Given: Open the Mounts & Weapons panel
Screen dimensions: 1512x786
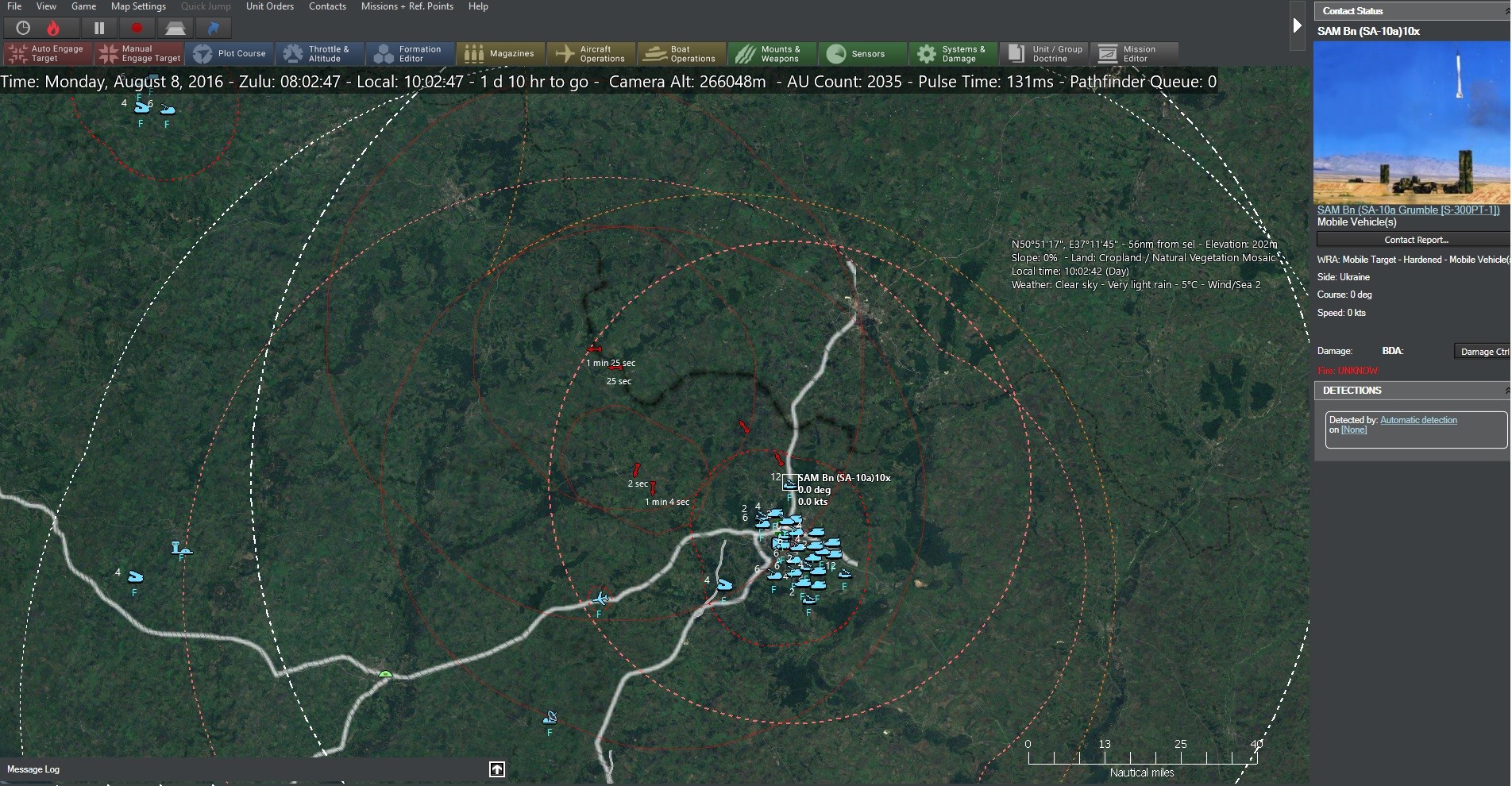Looking at the screenshot, I should pos(771,53).
